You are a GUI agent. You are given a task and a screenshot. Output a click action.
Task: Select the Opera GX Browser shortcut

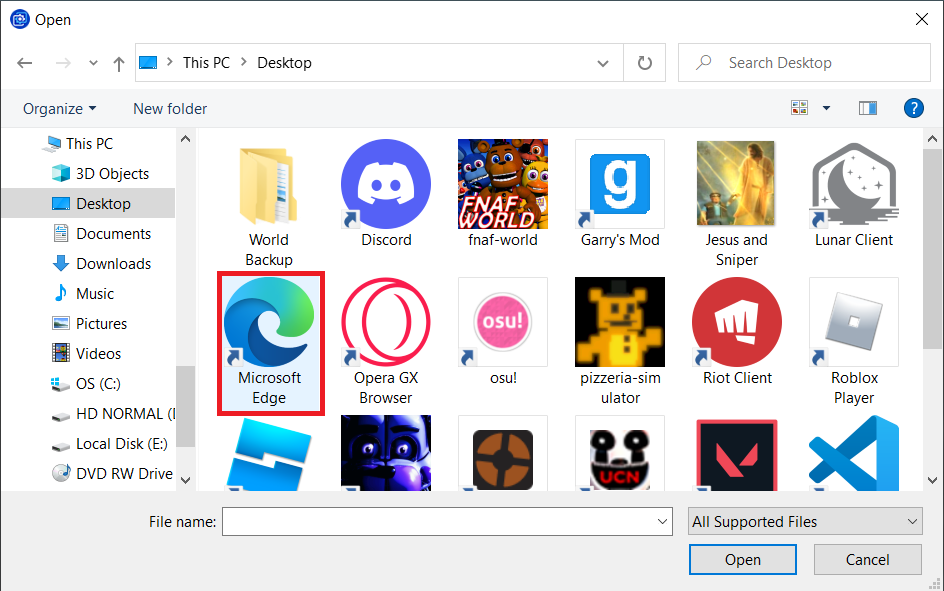tap(386, 322)
